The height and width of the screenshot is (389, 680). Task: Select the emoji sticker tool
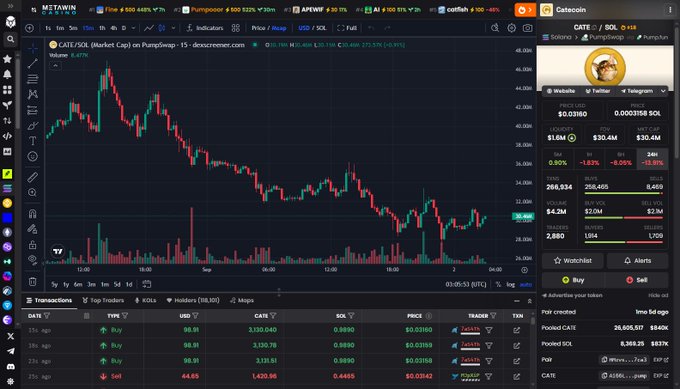pos(33,157)
